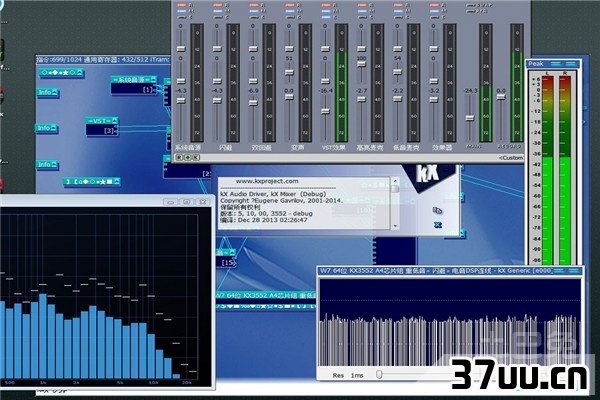
Task: Toggle the lit third button on VST效果 strip
Action: point(326,17)
